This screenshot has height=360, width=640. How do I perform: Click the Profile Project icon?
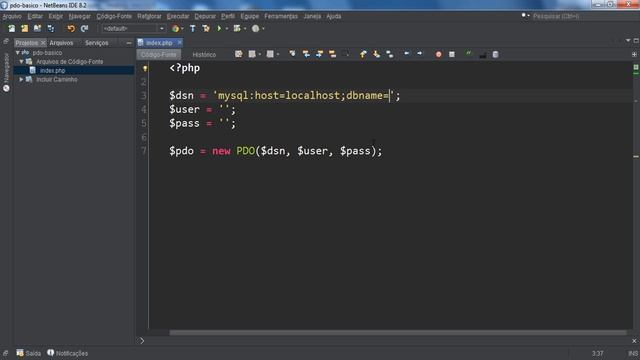pyautogui.click(x=256, y=29)
